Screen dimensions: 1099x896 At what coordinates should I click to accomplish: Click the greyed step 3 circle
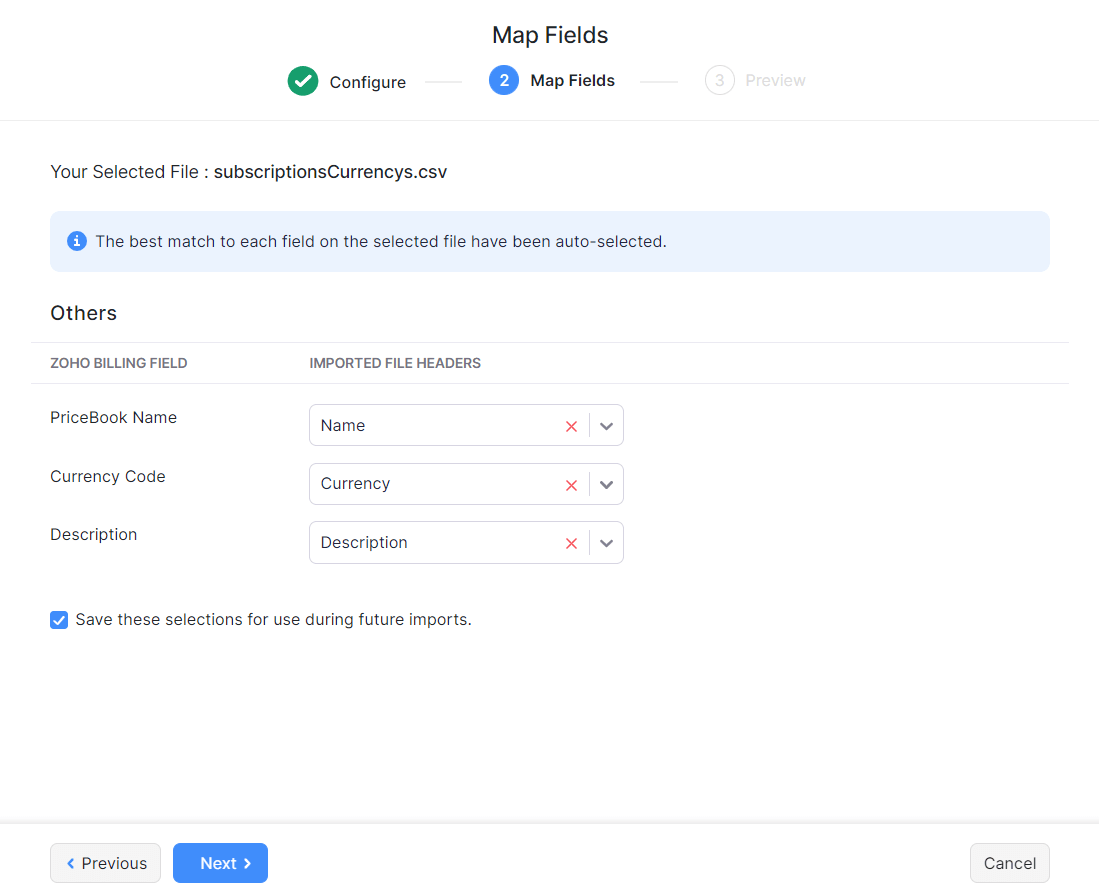(x=719, y=80)
